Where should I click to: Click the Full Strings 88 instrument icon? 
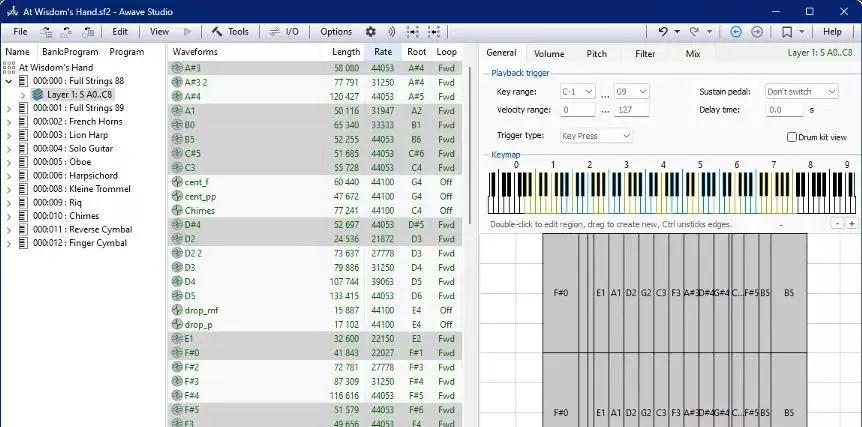click(23, 81)
